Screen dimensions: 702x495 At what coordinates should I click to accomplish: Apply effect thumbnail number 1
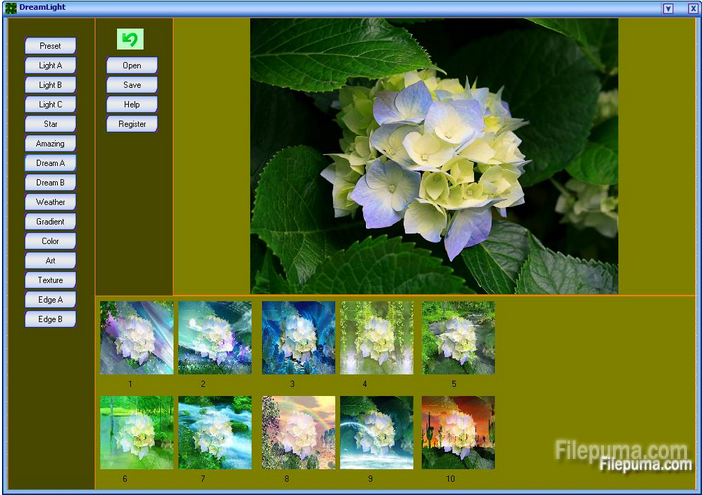136,338
